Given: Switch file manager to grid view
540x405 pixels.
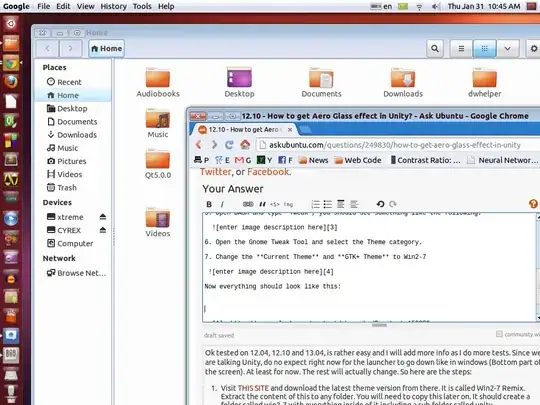Looking at the screenshot, I should 484,49.
